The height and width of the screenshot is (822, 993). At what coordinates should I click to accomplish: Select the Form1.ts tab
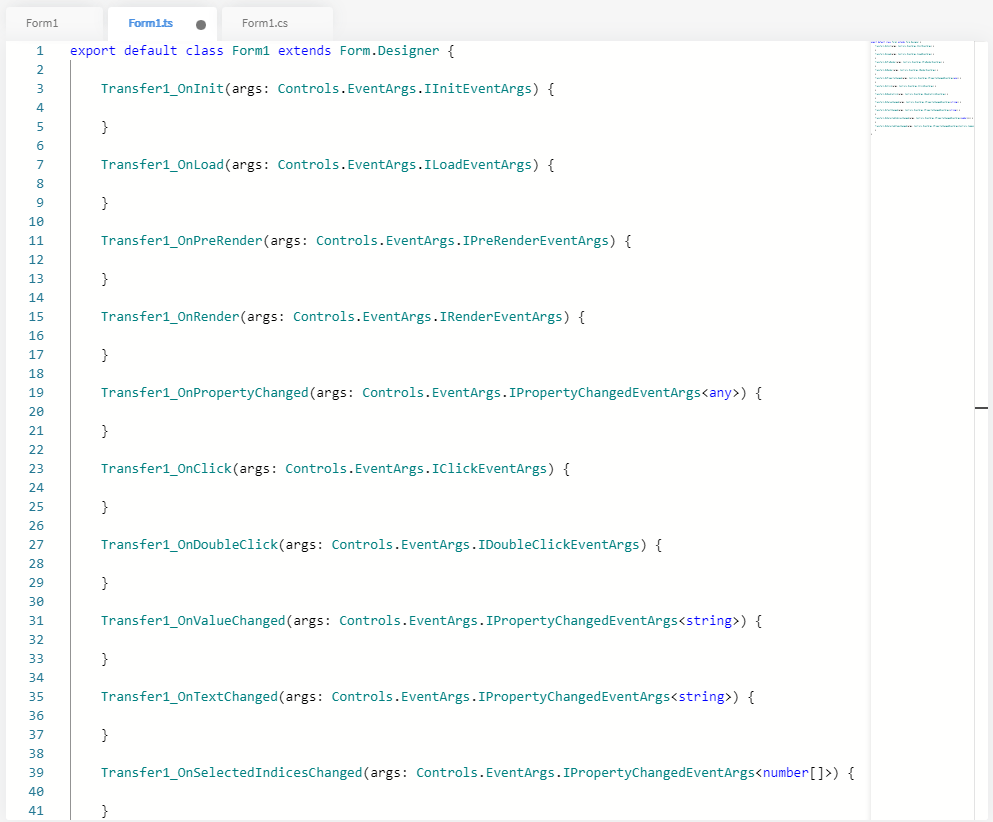point(150,23)
